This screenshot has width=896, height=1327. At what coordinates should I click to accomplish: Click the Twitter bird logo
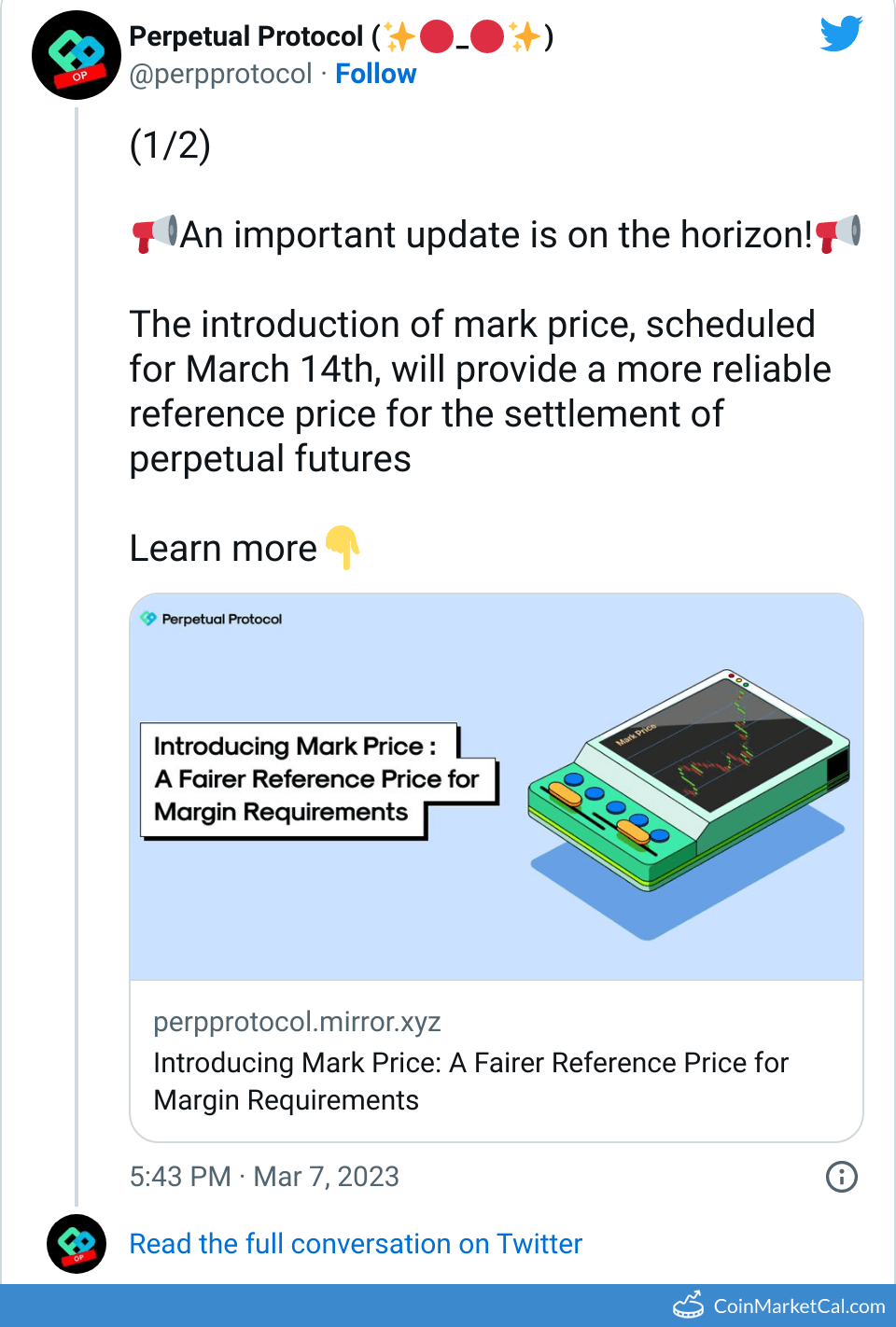click(x=841, y=34)
